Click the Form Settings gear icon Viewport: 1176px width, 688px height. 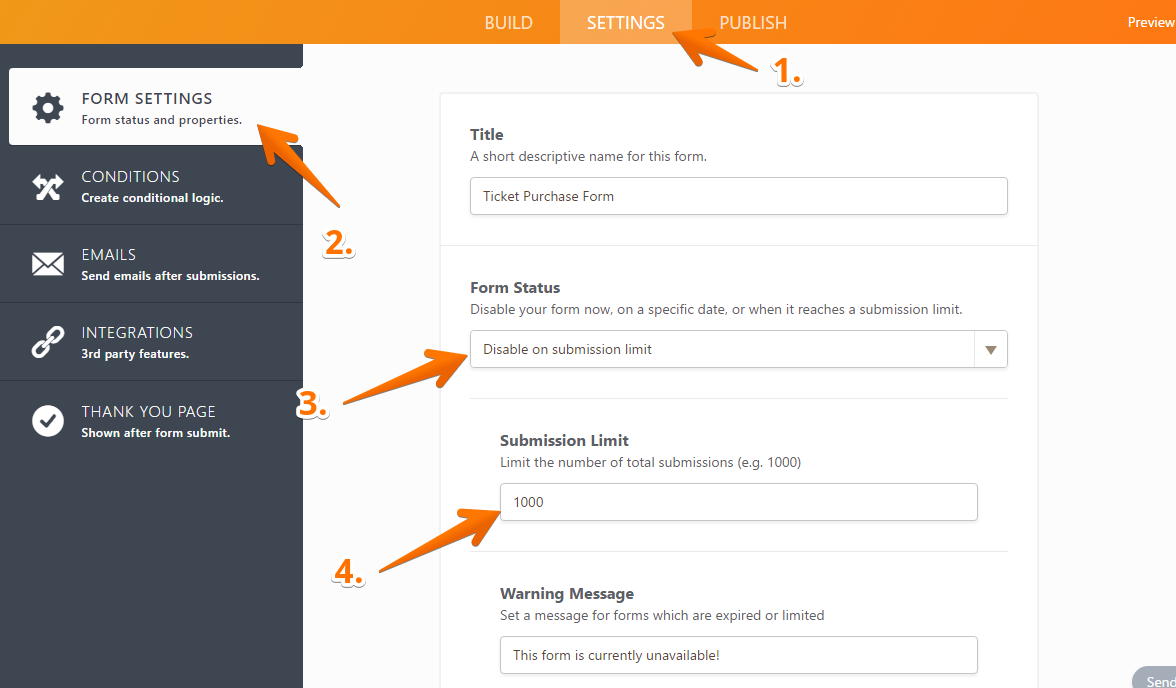[48, 108]
